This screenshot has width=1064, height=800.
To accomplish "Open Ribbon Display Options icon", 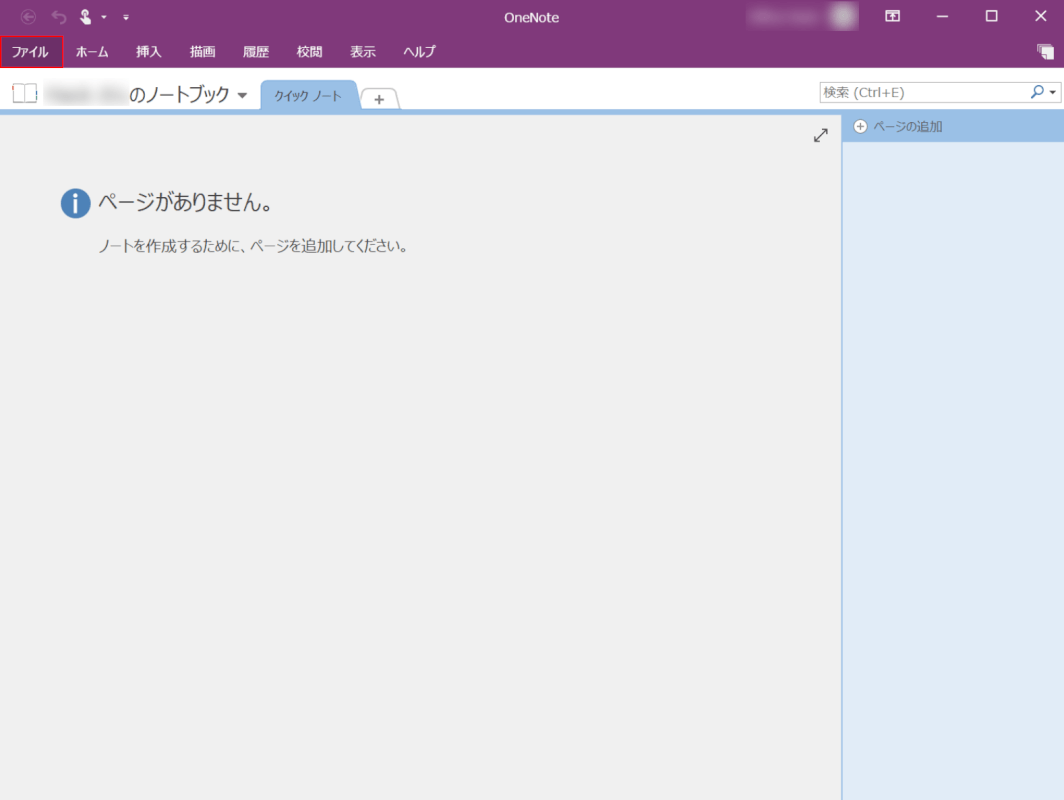I will (x=892, y=17).
